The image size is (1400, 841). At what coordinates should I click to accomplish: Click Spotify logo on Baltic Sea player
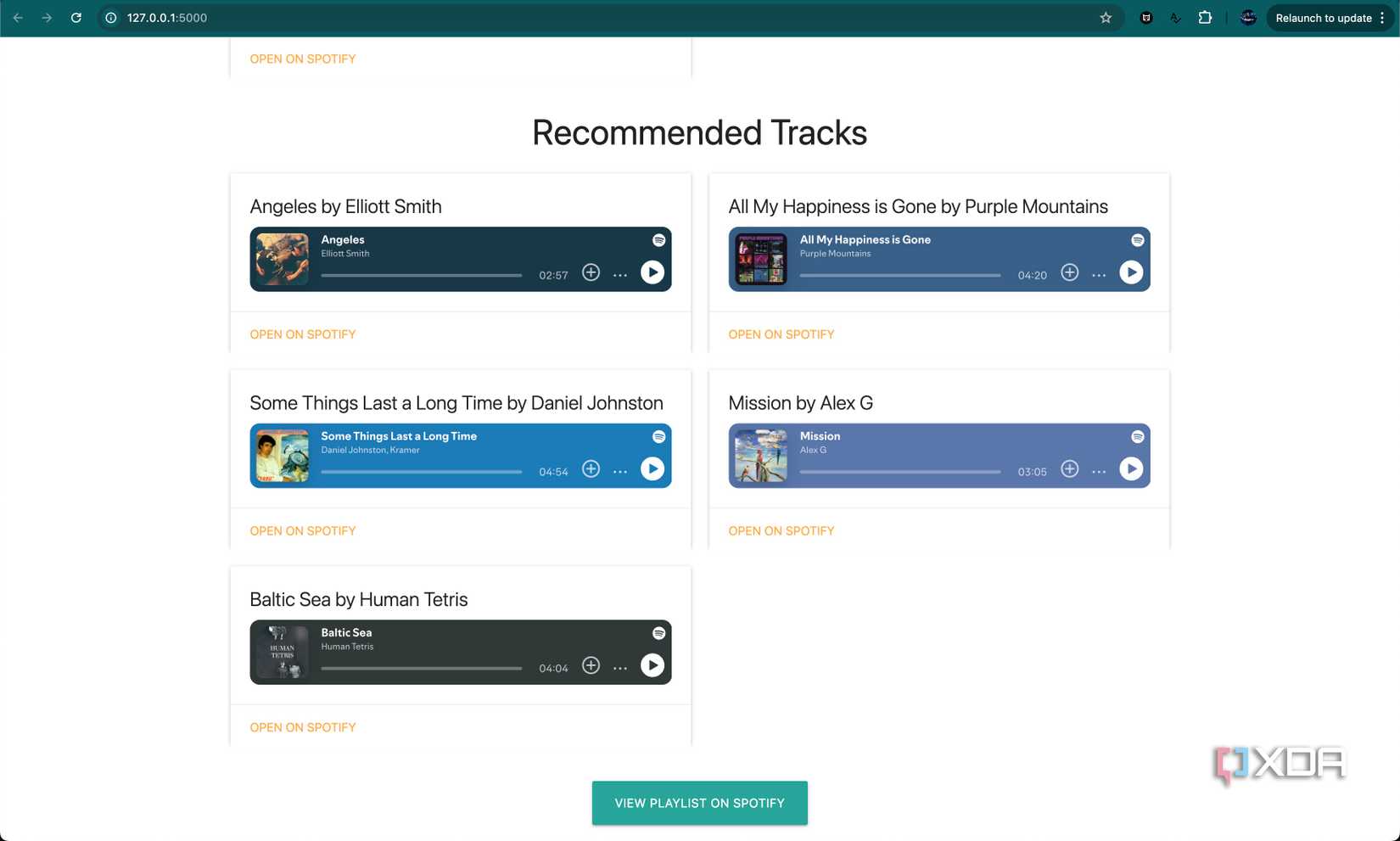(x=658, y=633)
